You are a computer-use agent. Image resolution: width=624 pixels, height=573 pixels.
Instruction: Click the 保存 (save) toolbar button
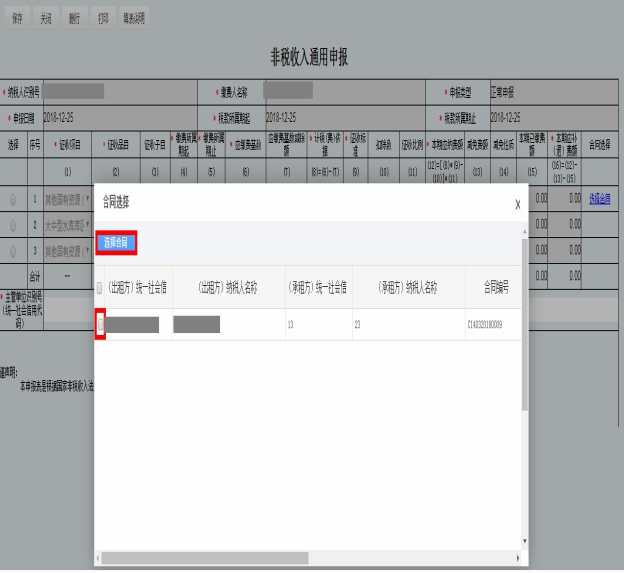(17, 18)
